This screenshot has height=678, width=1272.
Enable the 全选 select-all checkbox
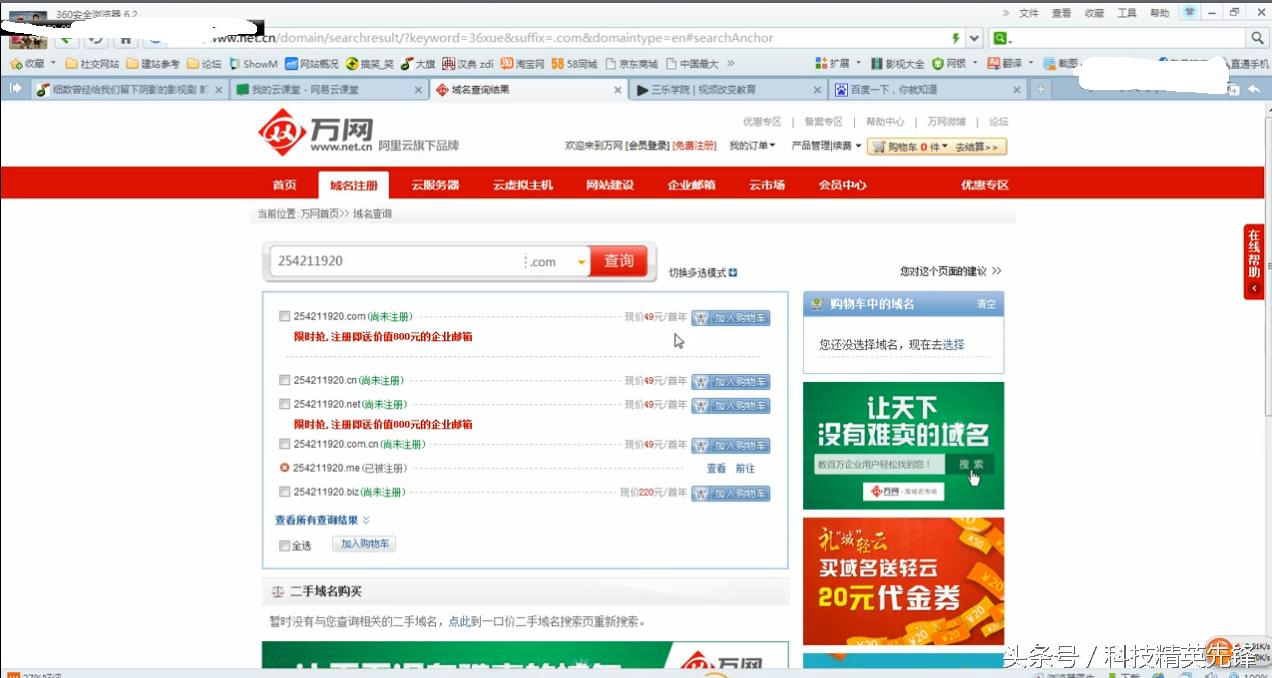pyautogui.click(x=285, y=546)
